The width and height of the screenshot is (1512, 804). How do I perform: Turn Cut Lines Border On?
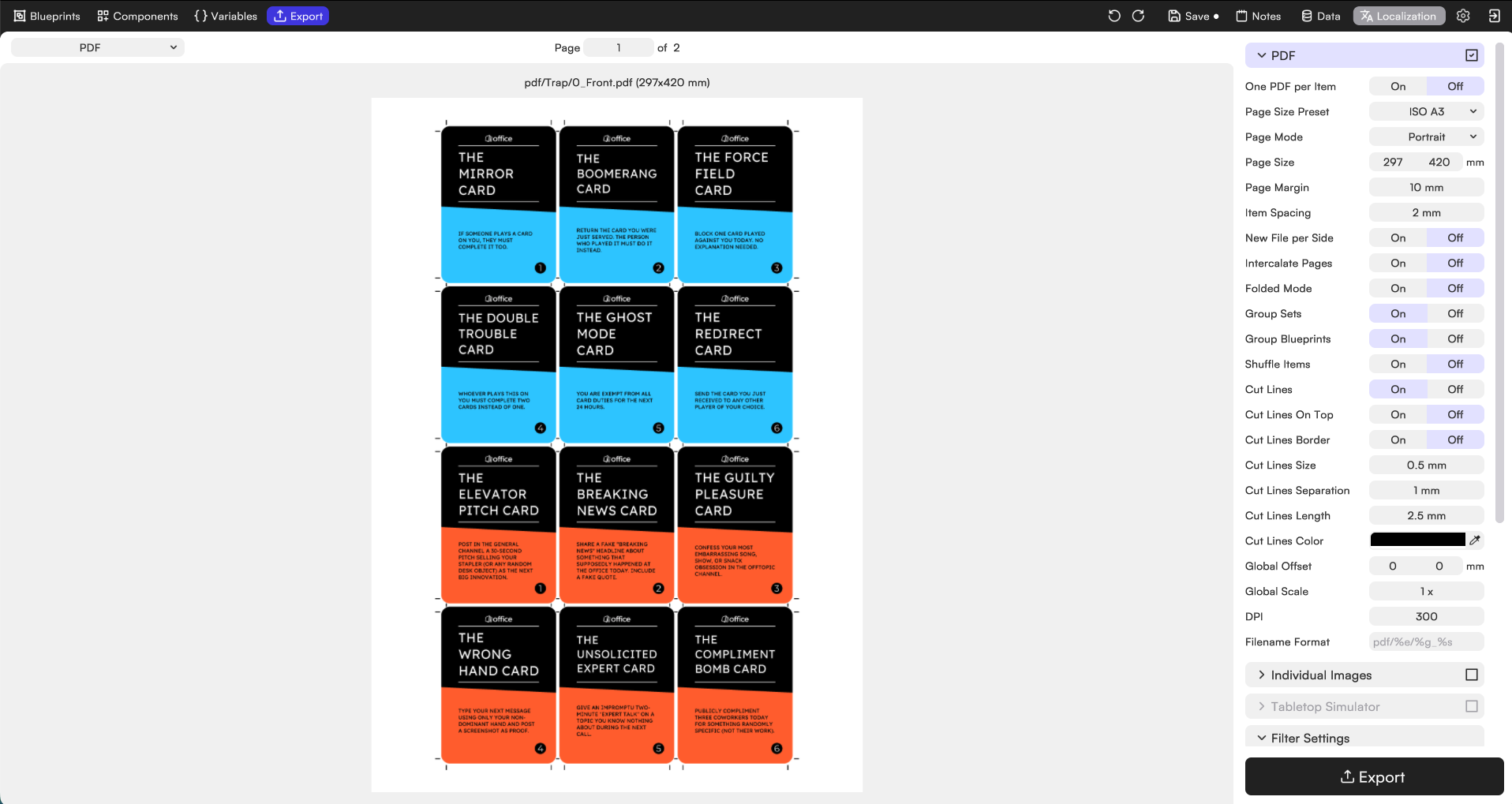1398,439
